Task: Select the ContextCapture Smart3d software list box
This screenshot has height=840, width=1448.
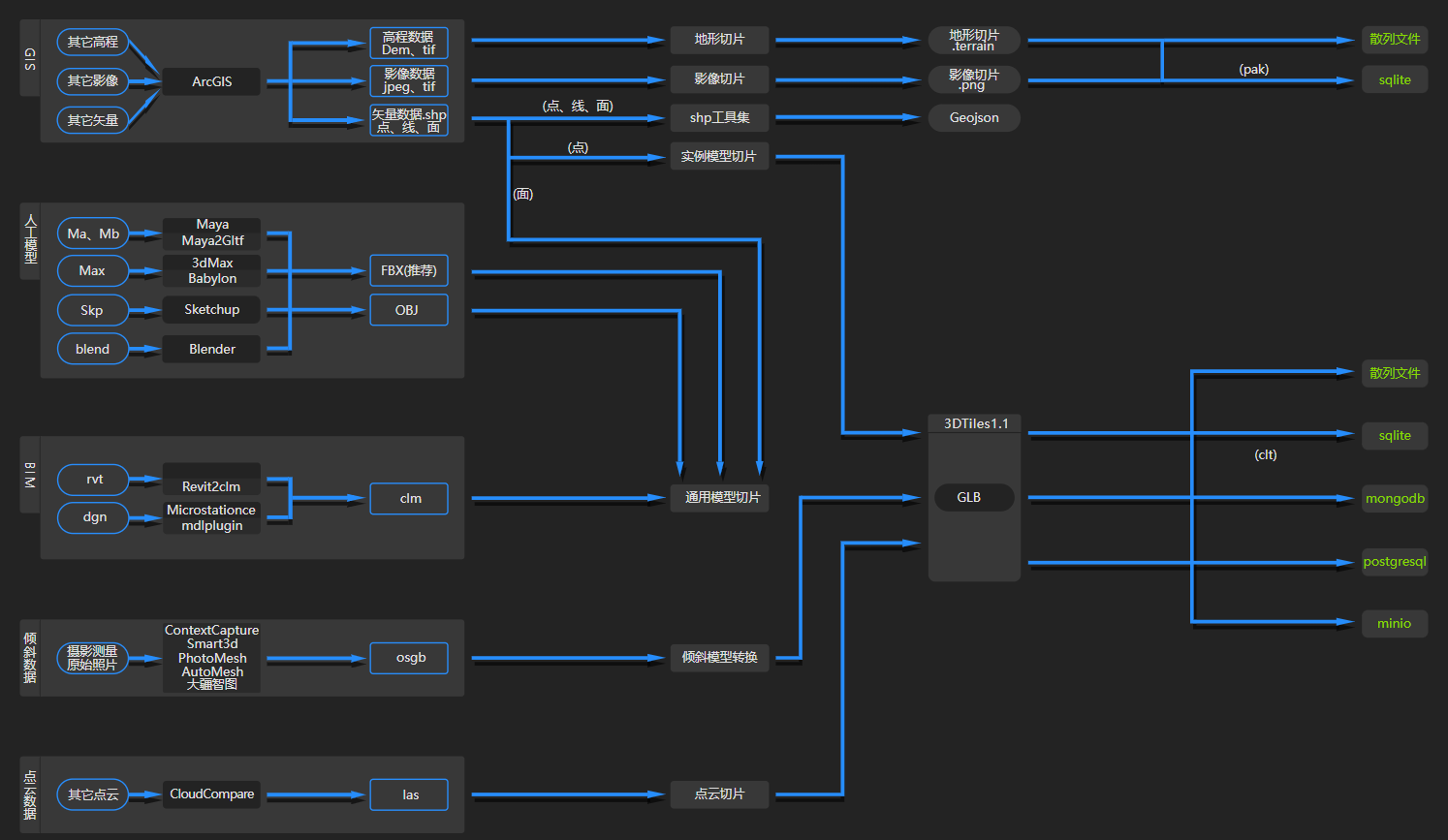Action: 211,658
